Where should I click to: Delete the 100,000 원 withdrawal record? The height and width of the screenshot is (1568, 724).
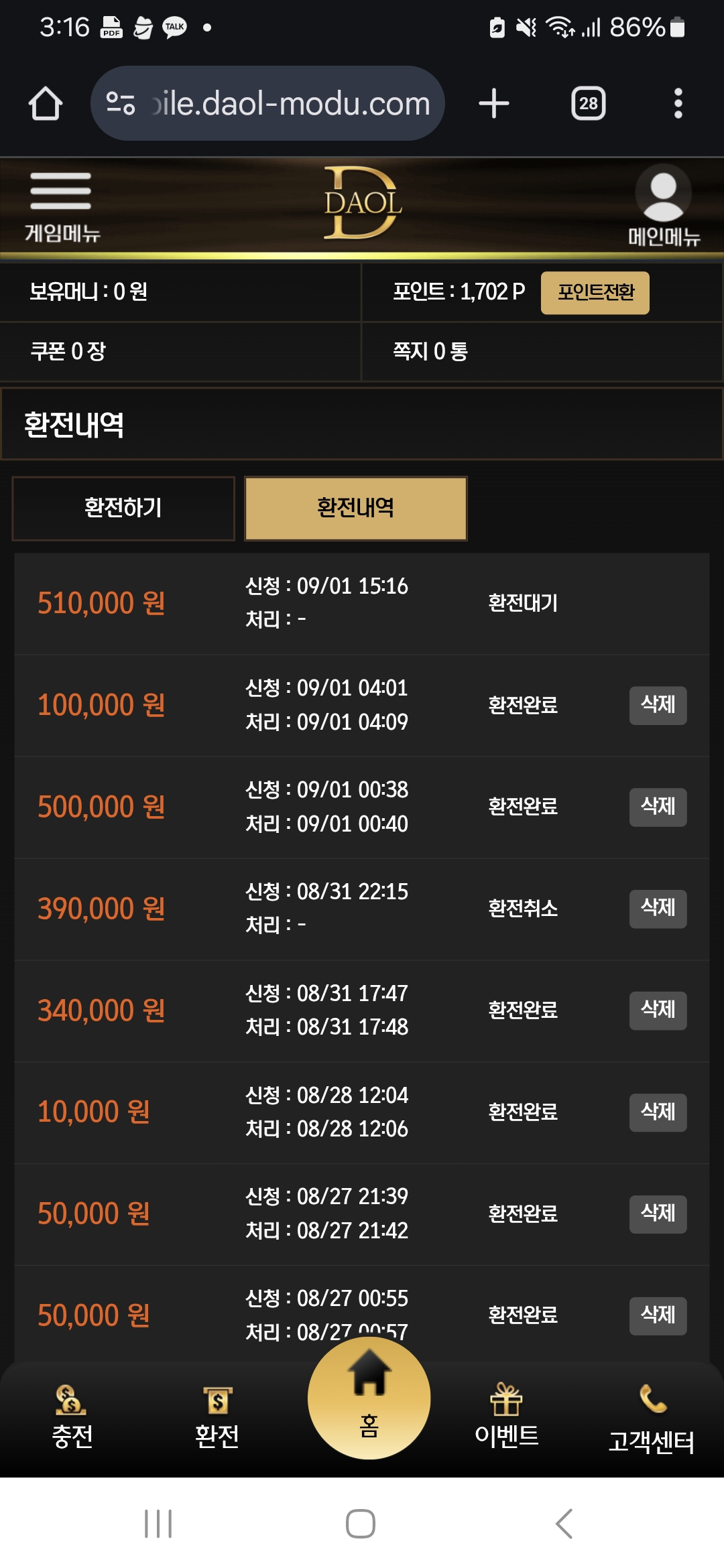click(658, 705)
